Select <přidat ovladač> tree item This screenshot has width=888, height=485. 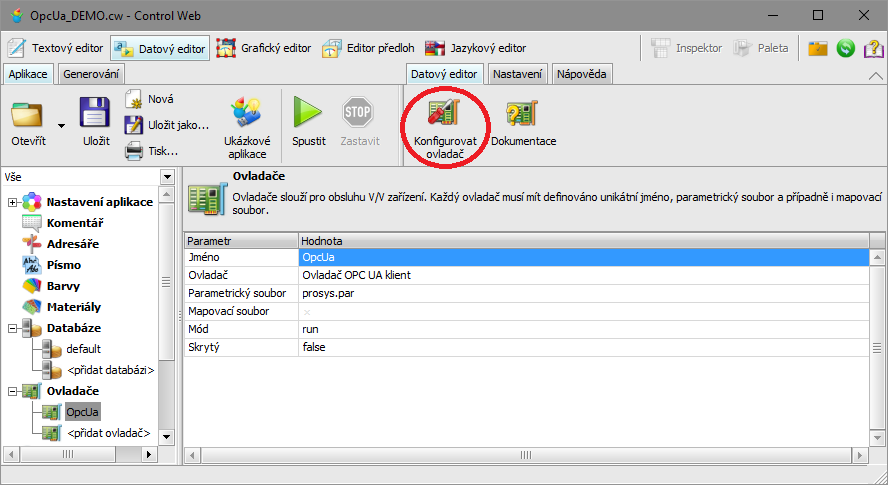pos(108,433)
